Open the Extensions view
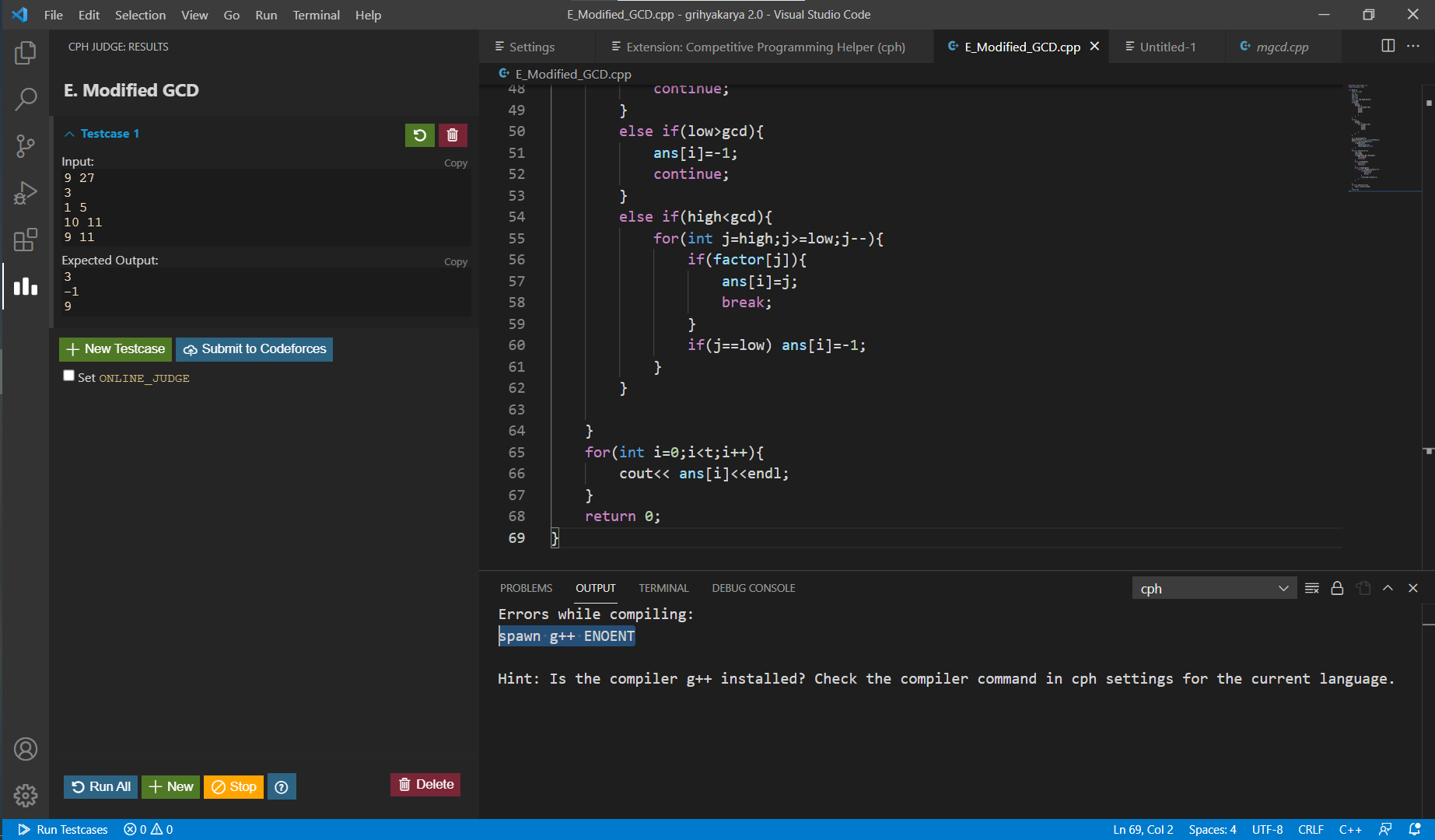Image resolution: width=1435 pixels, height=840 pixels. (x=26, y=240)
